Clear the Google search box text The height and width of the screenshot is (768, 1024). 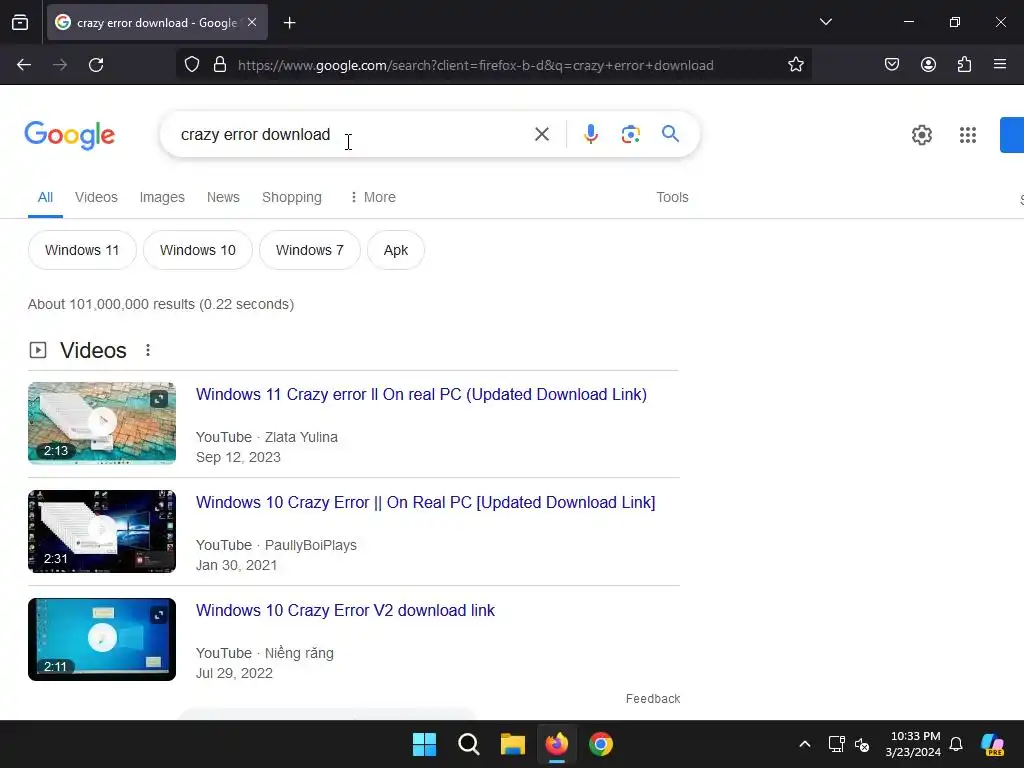(541, 134)
